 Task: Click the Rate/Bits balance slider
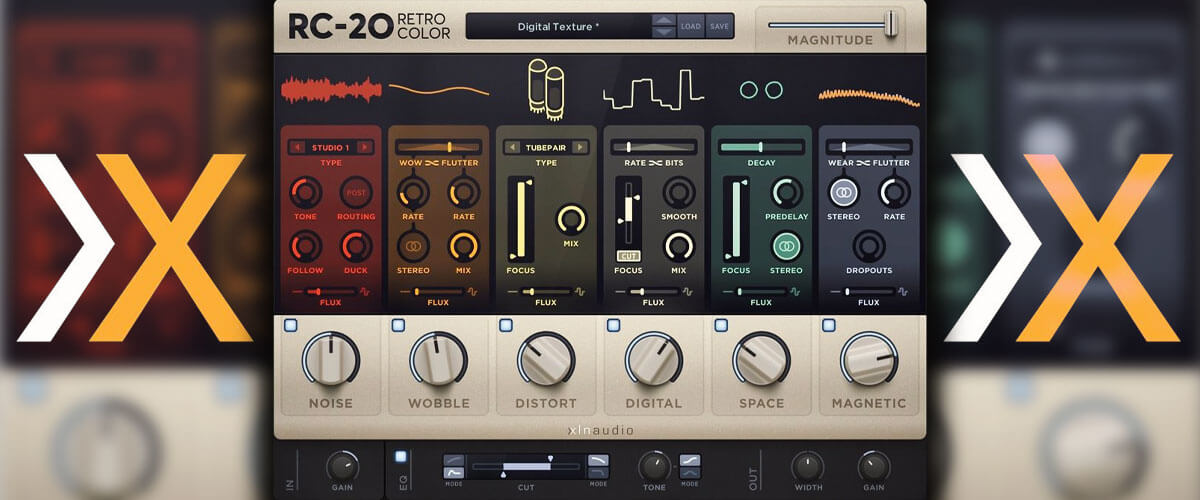654,146
